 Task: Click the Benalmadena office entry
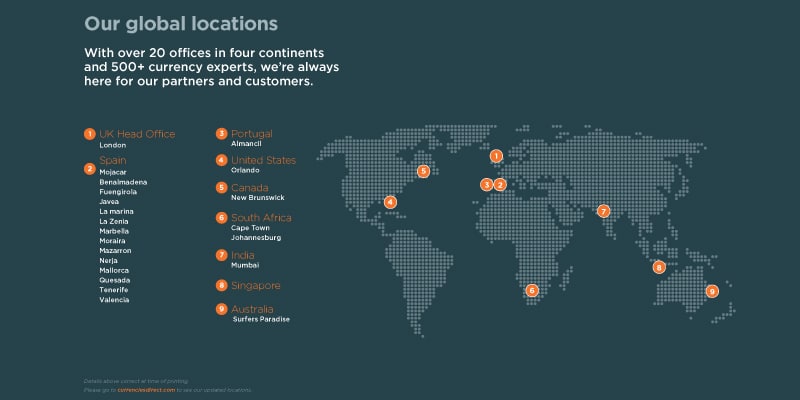(123, 182)
